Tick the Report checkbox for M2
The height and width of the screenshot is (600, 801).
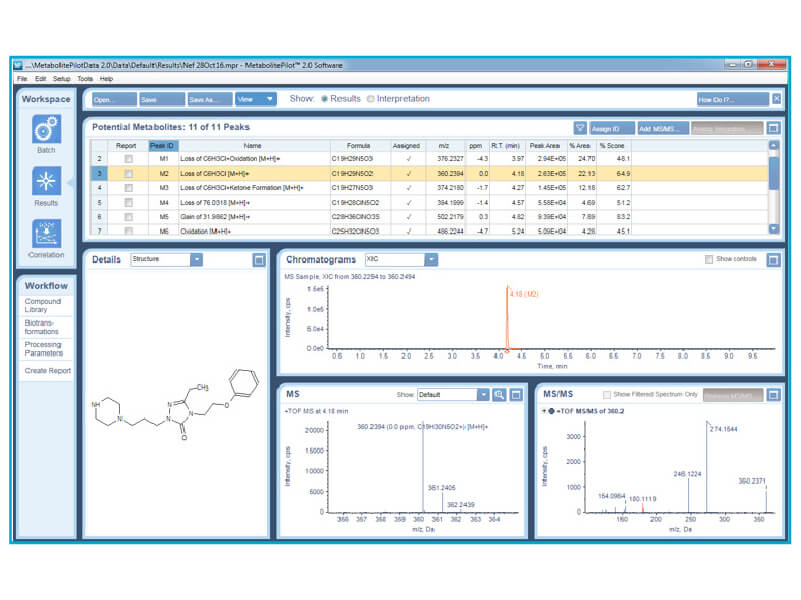(x=128, y=173)
